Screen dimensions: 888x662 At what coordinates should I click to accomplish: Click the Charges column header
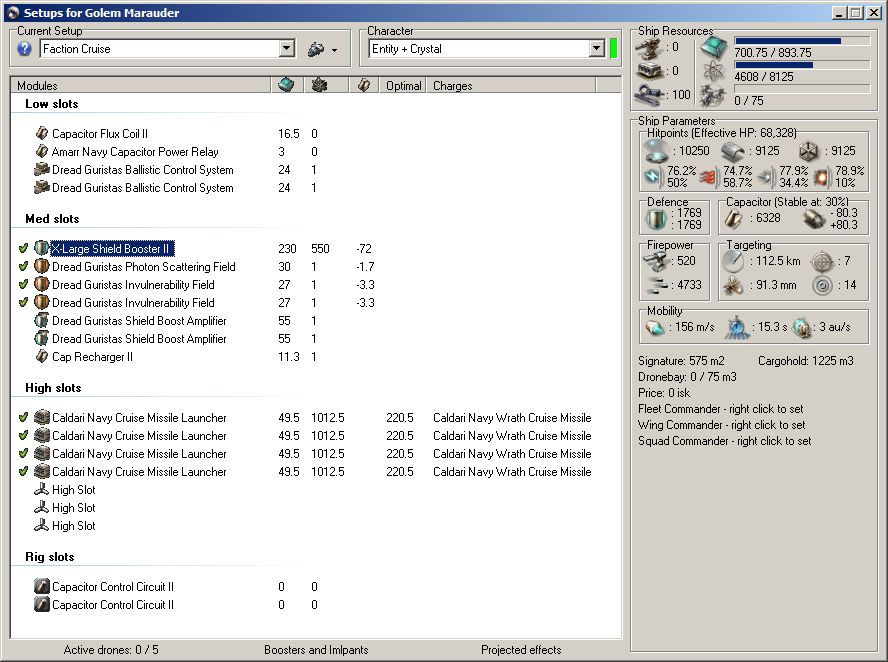tap(510, 86)
